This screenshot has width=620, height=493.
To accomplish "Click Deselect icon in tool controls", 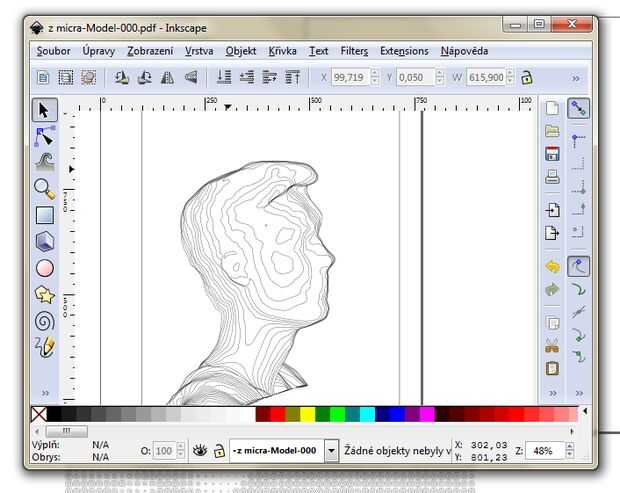I will pyautogui.click(x=89, y=77).
